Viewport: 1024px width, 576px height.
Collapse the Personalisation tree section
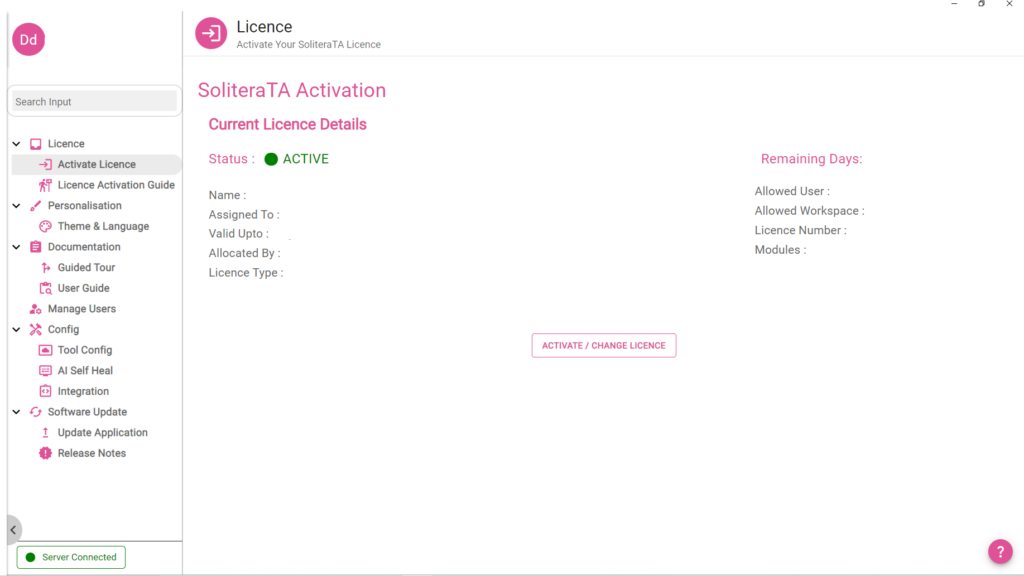16,206
